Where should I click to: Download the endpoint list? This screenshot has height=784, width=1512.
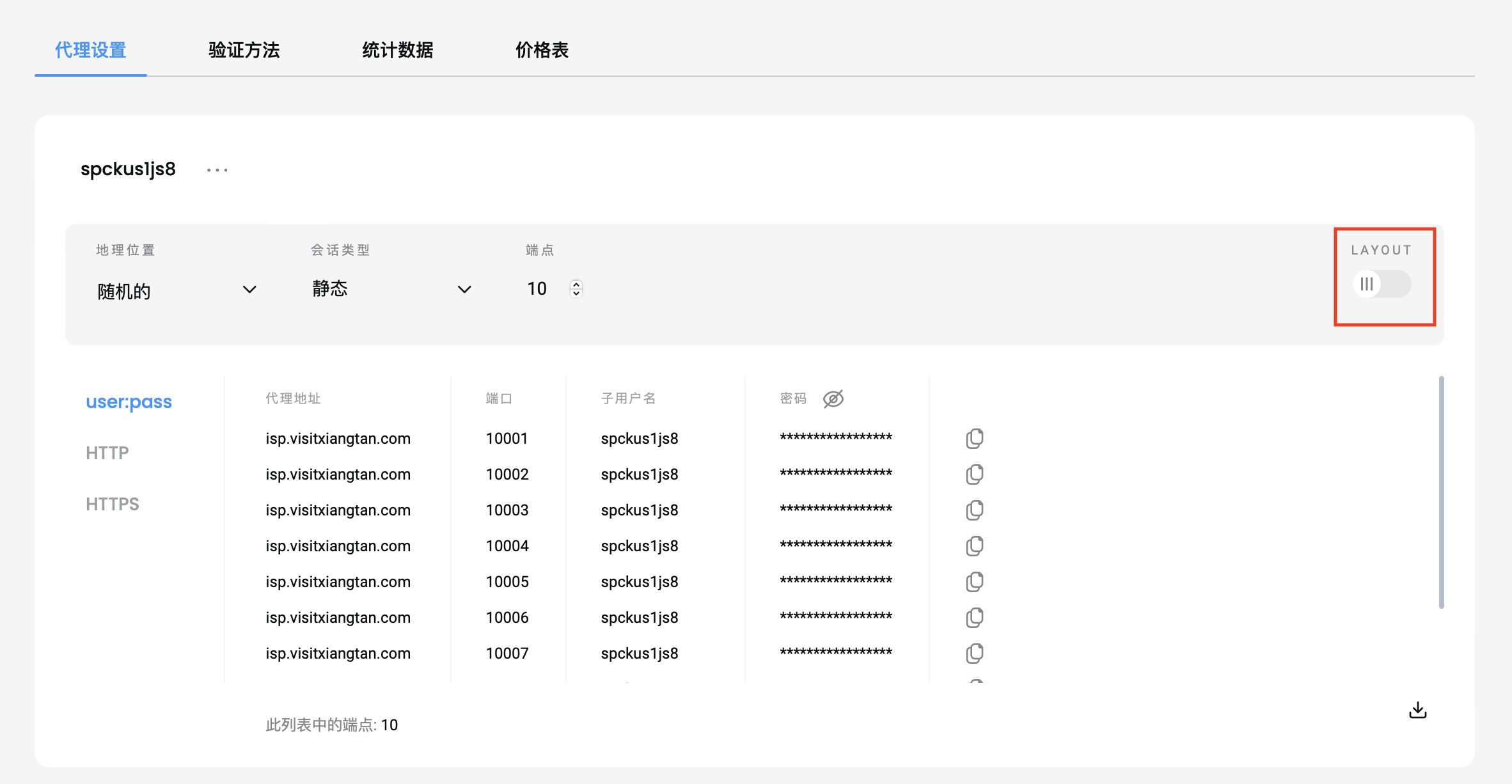[x=1418, y=710]
